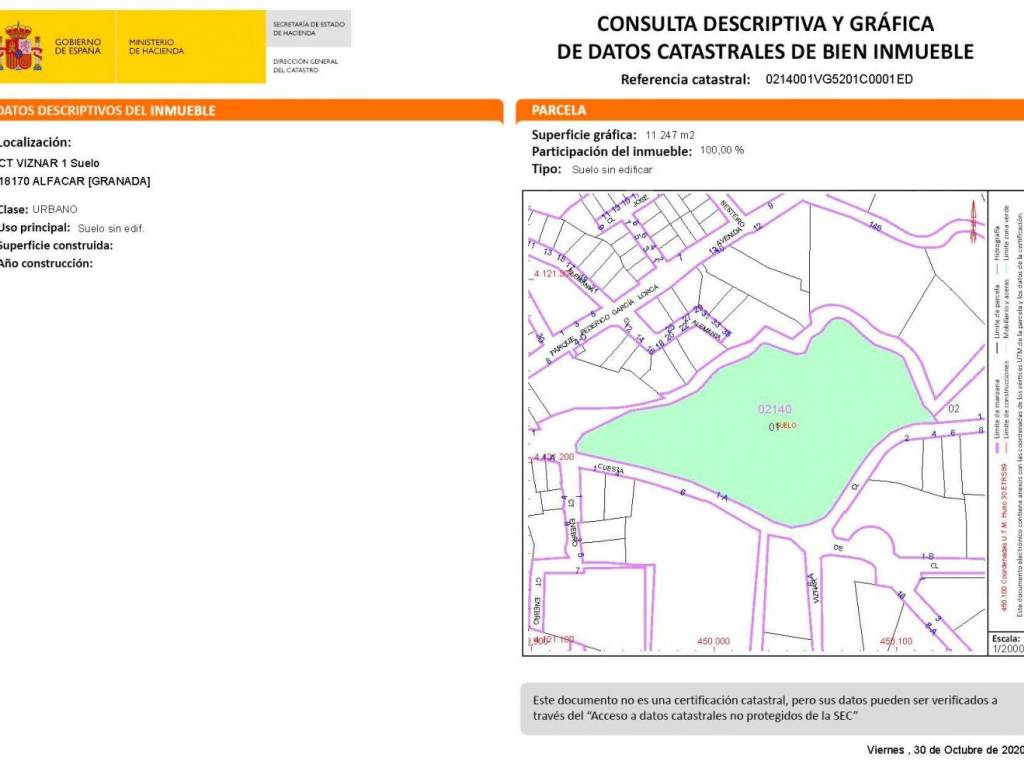This screenshot has width=1024, height=768.
Task: Click the 'Suelo sin edif.' use value
Action: (x=111, y=229)
